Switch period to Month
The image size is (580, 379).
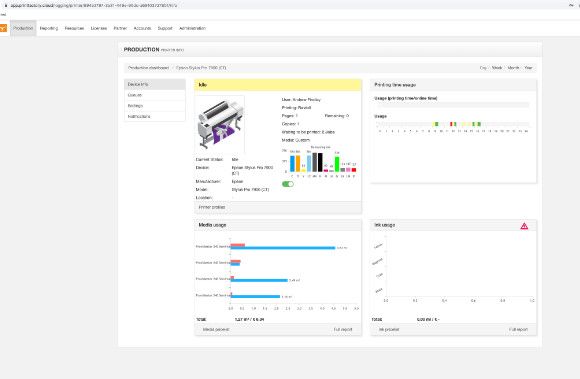click(x=513, y=68)
